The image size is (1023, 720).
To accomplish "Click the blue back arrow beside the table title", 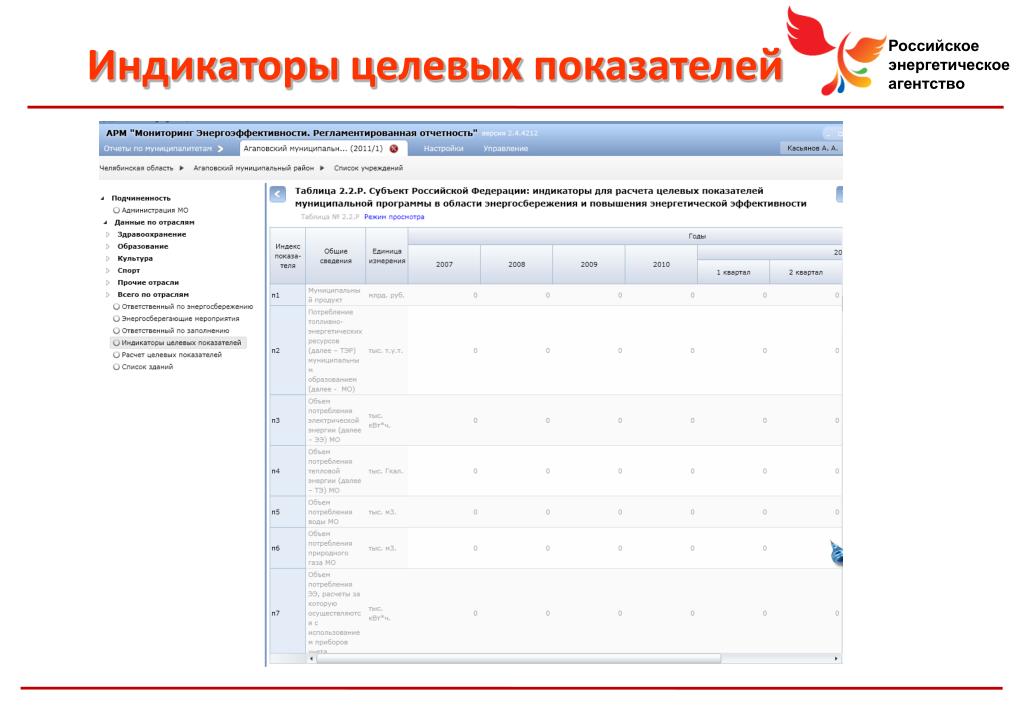I will point(278,194).
